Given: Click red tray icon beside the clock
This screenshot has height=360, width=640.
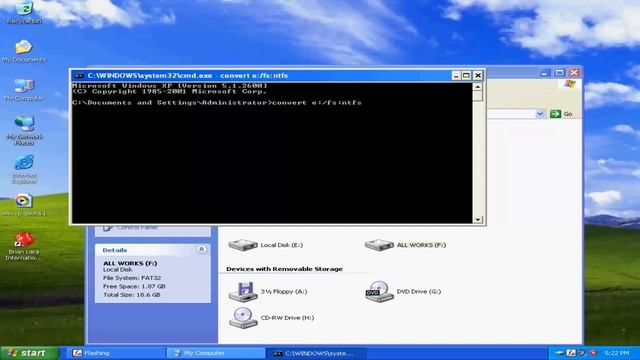Looking at the screenshot, I should click(x=593, y=353).
